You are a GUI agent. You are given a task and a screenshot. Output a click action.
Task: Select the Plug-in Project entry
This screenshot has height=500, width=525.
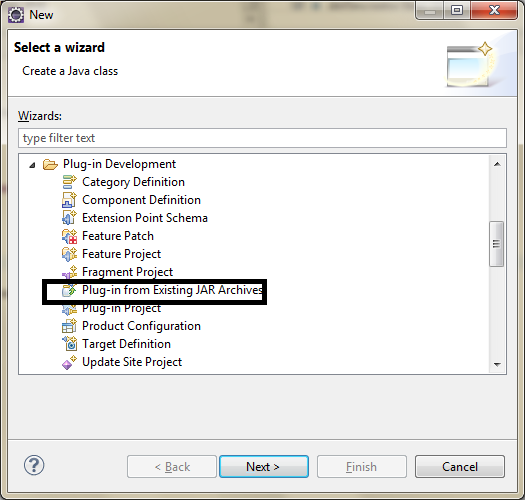122,308
